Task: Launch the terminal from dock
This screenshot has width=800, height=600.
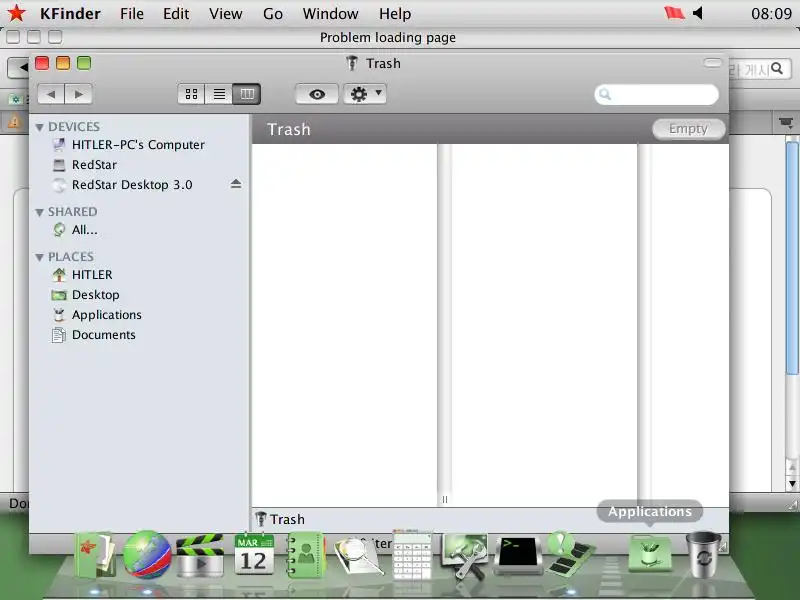Action: tap(517, 556)
